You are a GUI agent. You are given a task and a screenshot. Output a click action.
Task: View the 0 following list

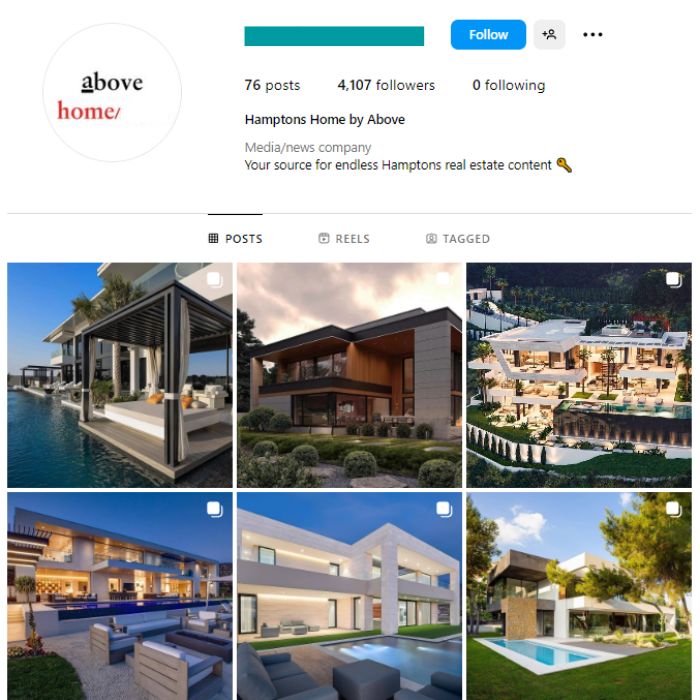508,85
